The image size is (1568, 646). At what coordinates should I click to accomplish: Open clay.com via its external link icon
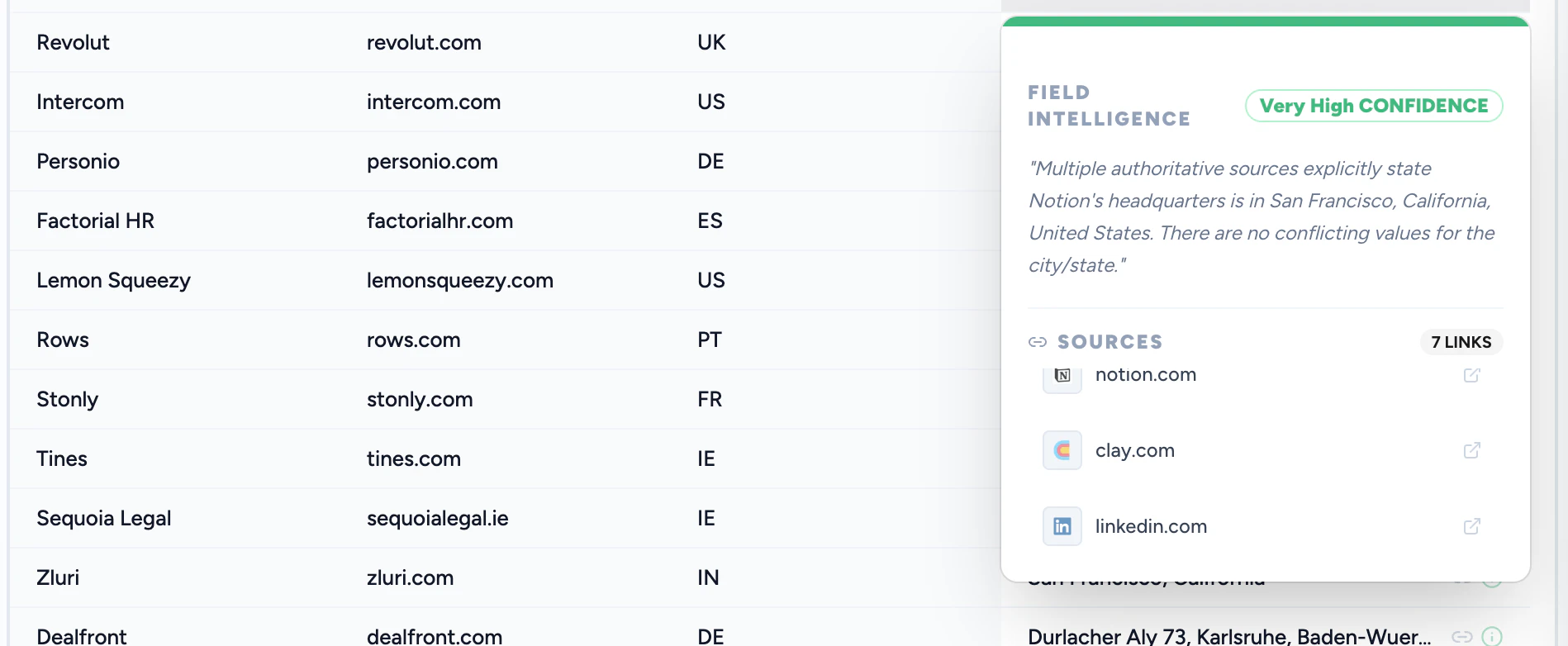[1472, 451]
